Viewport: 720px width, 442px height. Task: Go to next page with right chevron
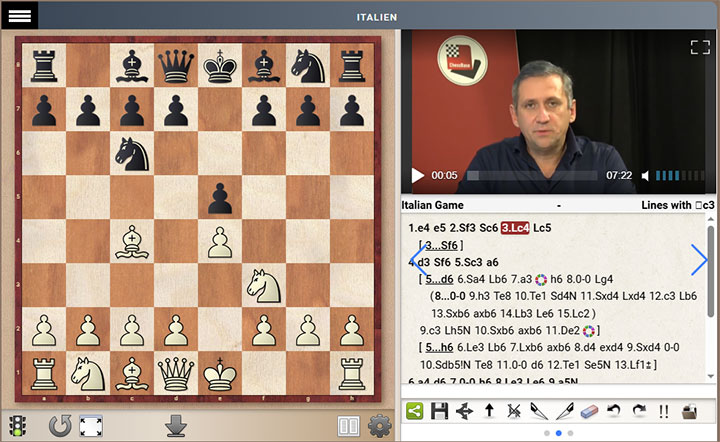(699, 260)
